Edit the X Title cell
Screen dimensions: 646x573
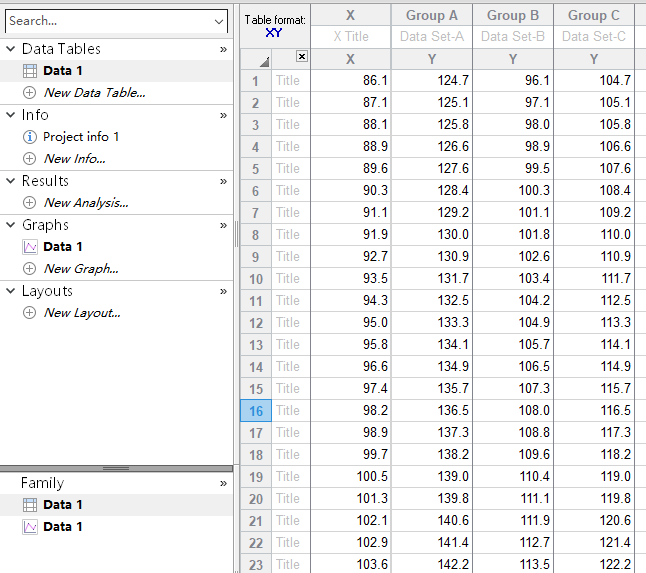[350, 37]
